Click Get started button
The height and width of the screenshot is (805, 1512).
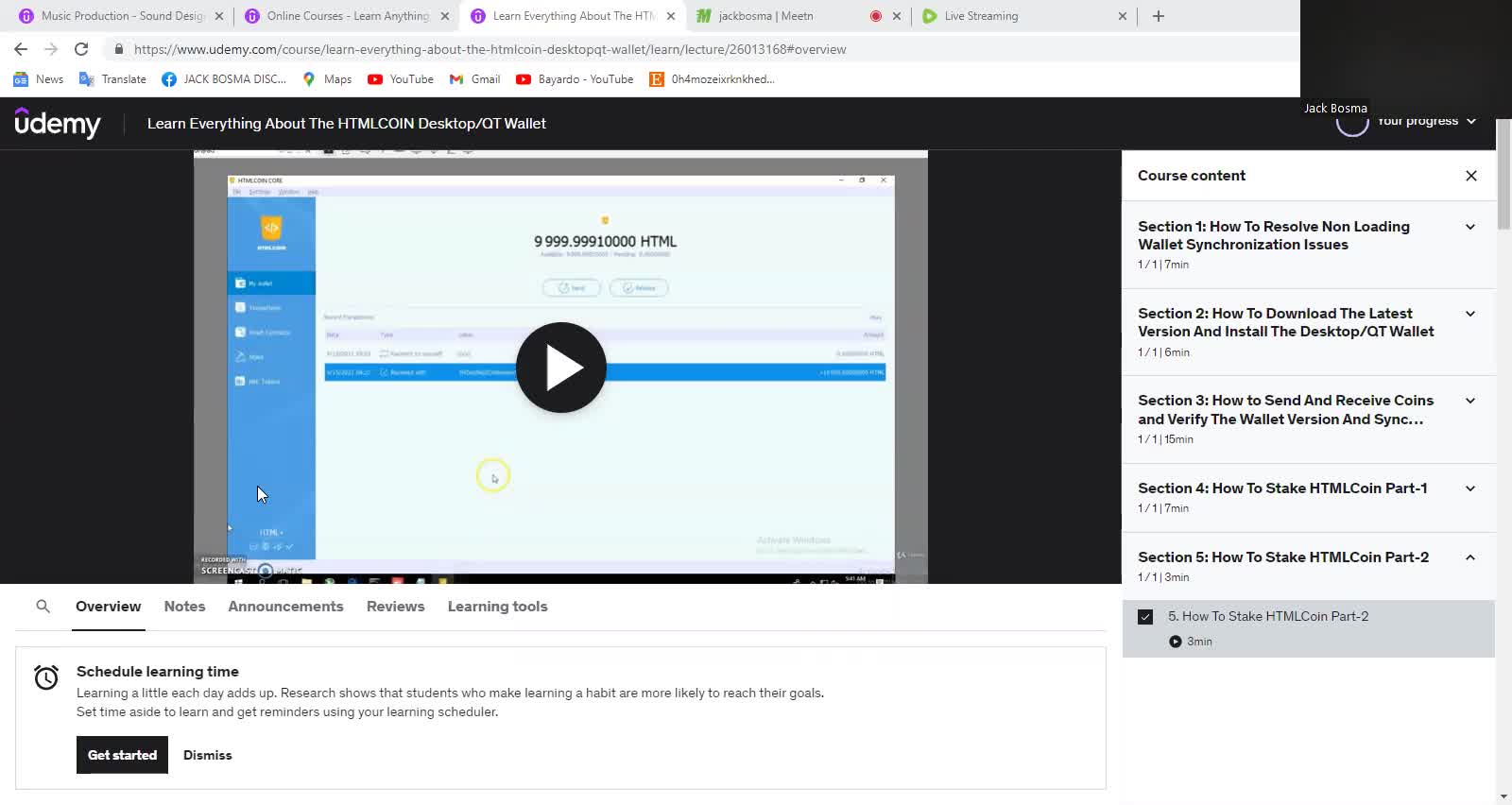click(122, 755)
